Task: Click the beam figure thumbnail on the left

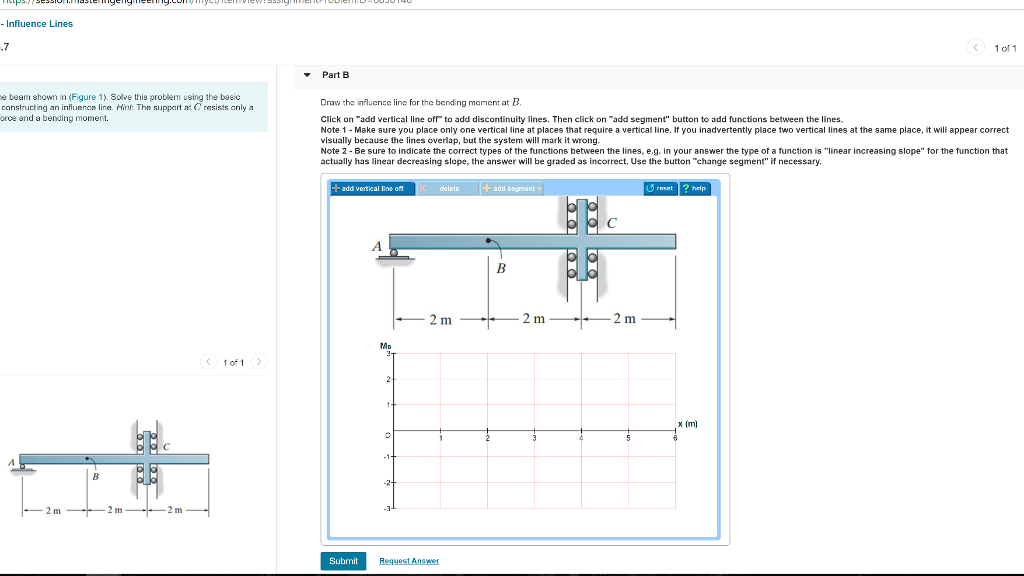Action: click(115, 460)
